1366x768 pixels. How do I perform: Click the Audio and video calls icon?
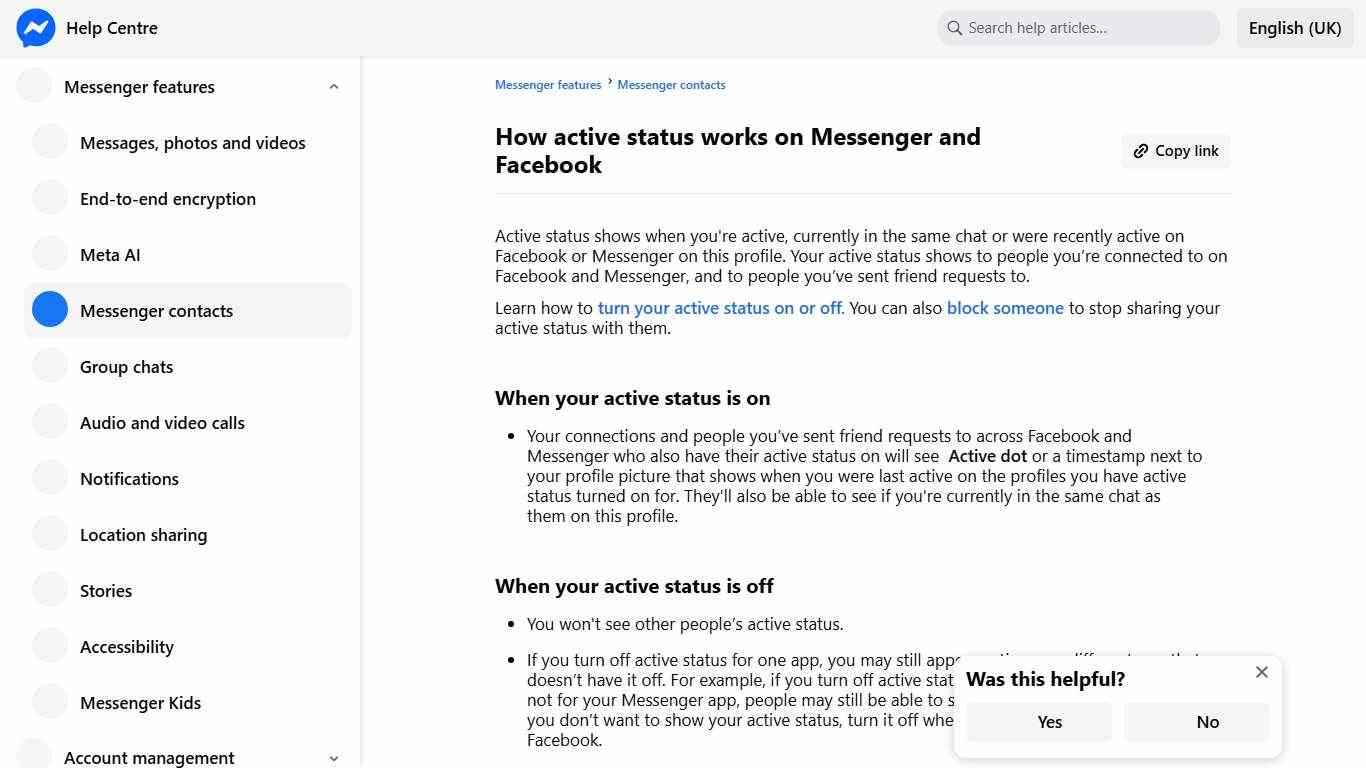50,421
